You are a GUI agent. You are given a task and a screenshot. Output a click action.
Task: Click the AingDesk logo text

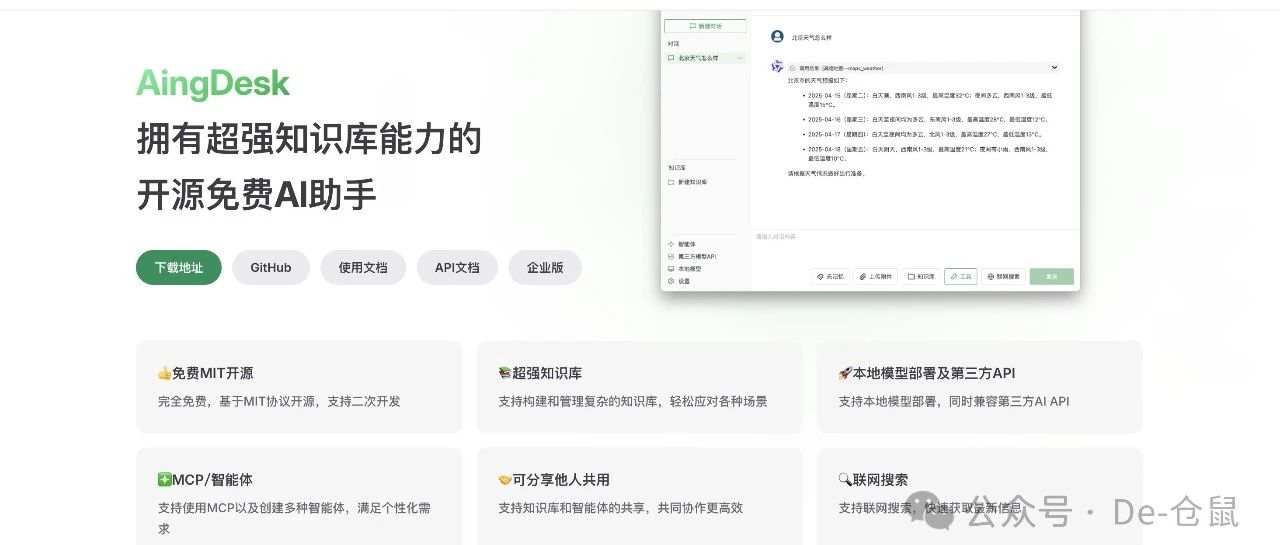213,83
